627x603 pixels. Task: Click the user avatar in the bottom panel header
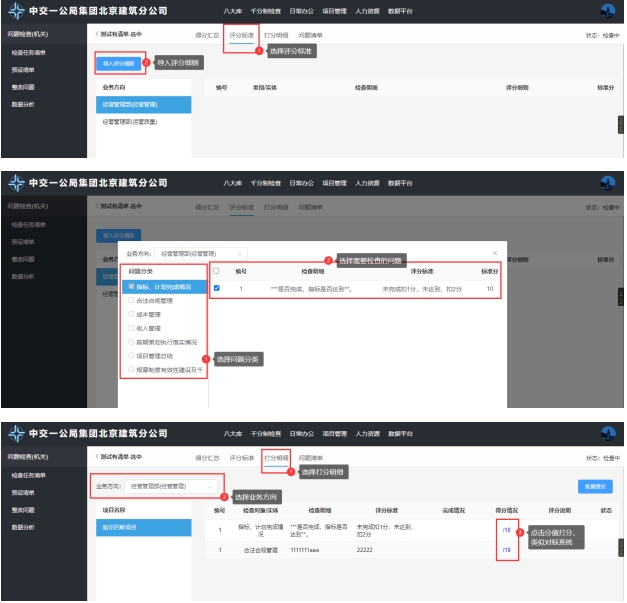point(608,435)
